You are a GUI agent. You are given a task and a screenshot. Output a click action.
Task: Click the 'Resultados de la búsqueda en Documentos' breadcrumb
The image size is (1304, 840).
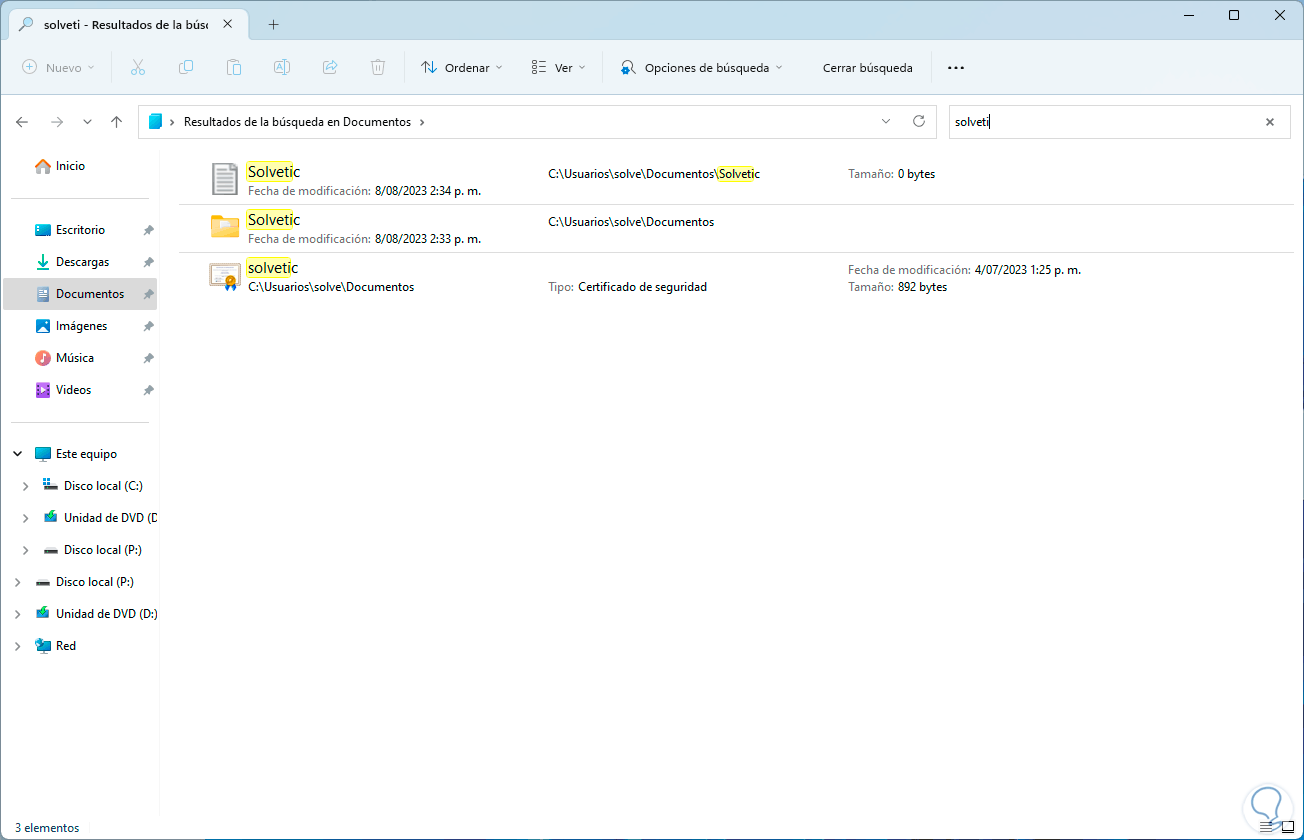coord(297,122)
